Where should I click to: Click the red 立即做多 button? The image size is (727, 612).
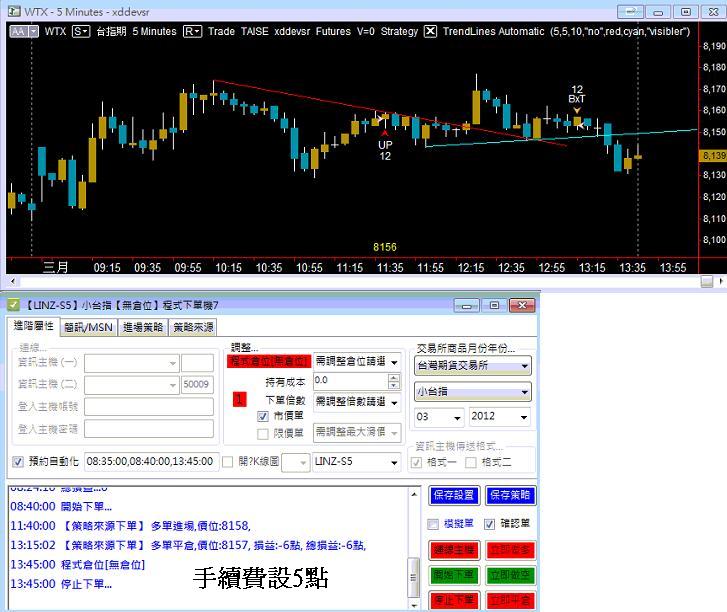pos(510,550)
